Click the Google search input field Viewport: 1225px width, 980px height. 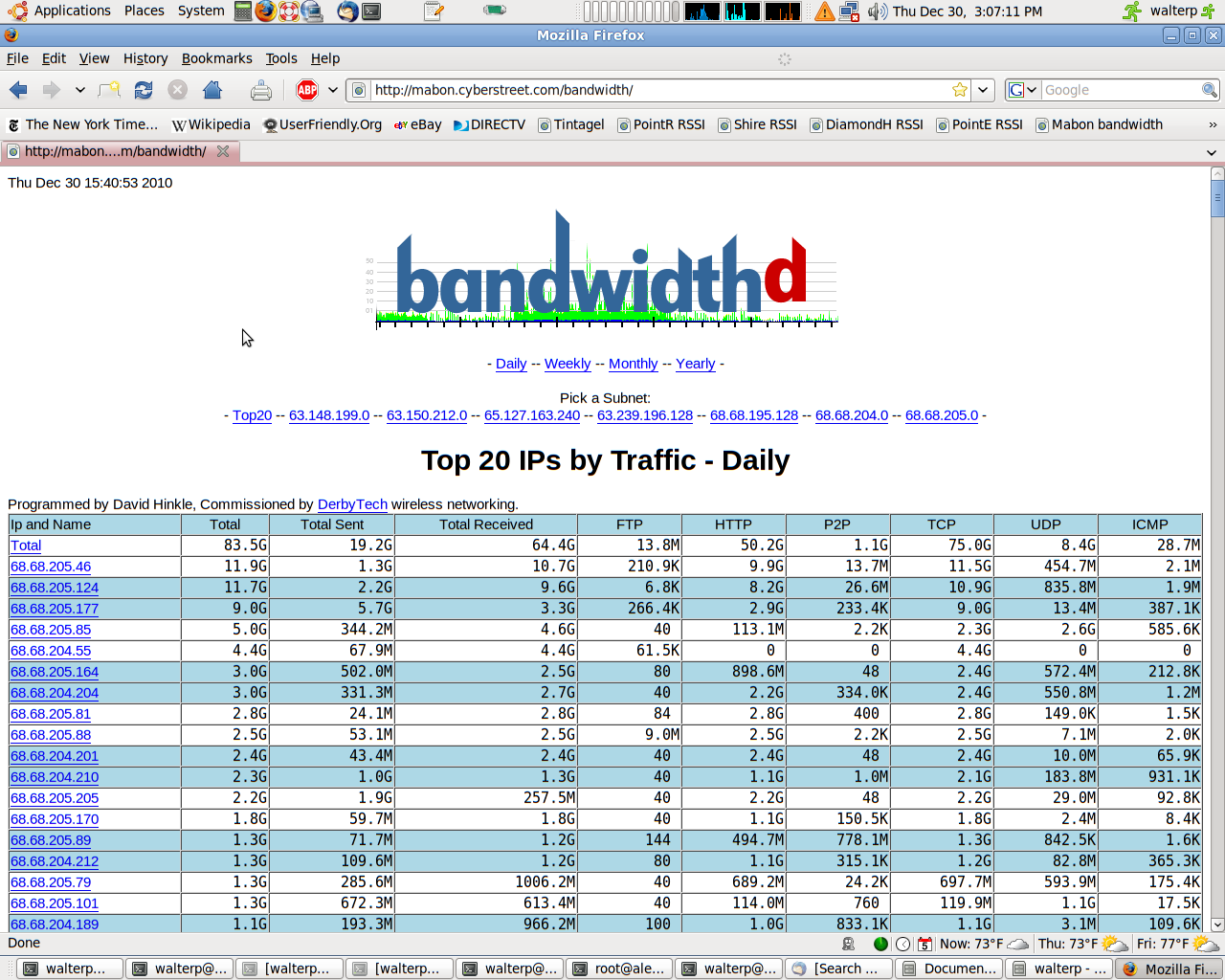1120,90
